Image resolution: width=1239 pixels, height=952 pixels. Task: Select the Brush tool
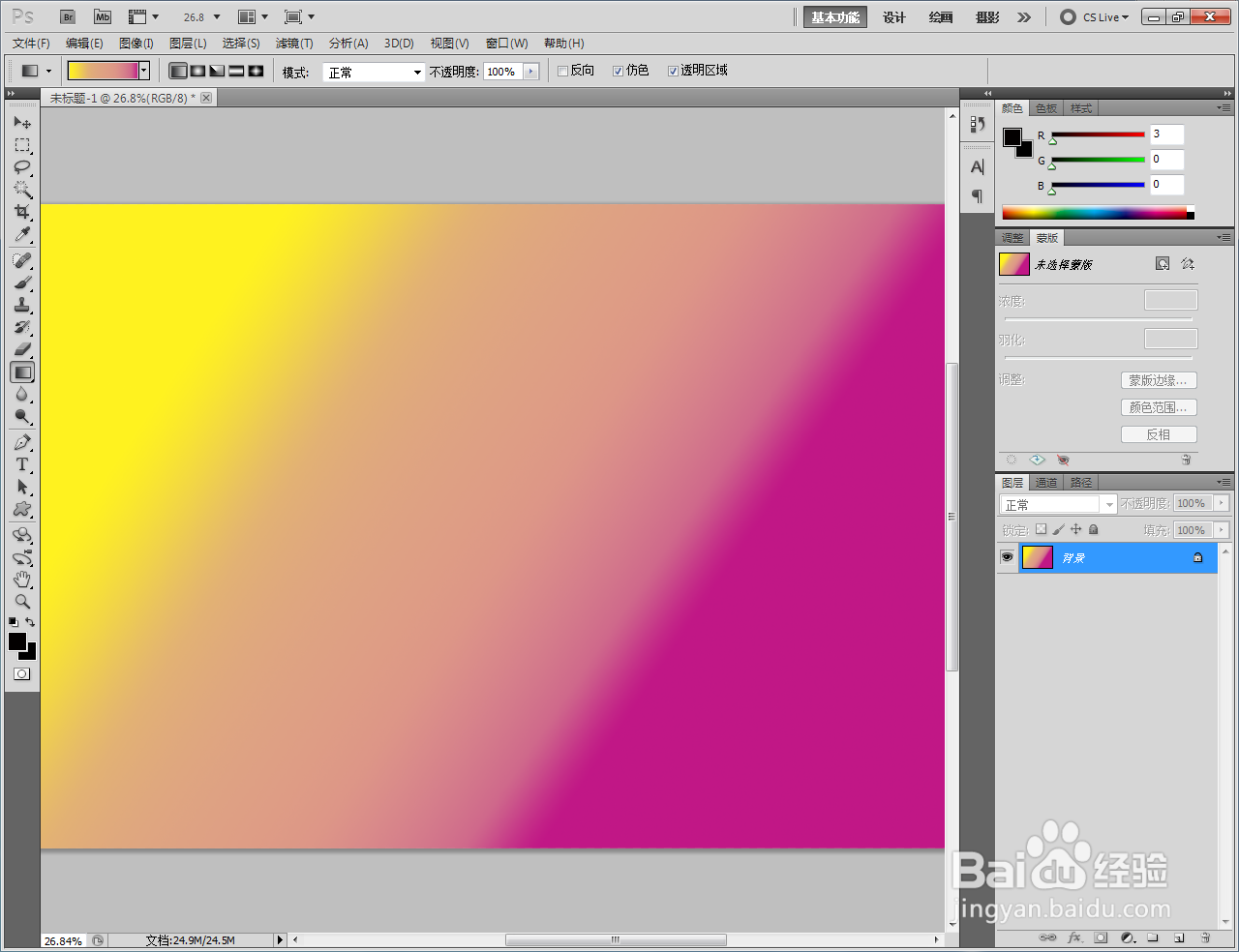(x=22, y=283)
